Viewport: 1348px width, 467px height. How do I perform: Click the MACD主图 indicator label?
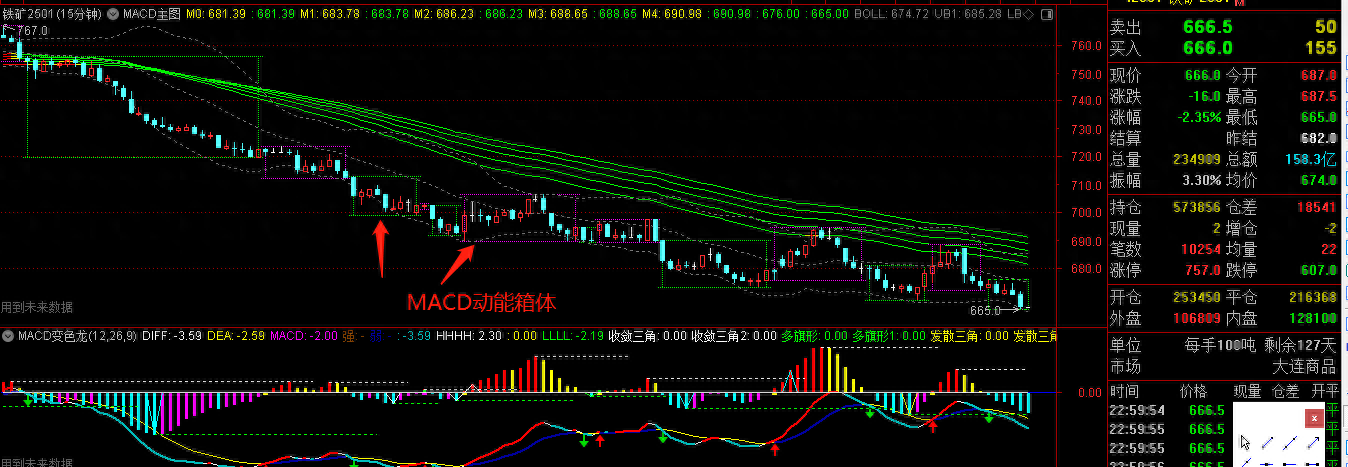[x=151, y=15]
